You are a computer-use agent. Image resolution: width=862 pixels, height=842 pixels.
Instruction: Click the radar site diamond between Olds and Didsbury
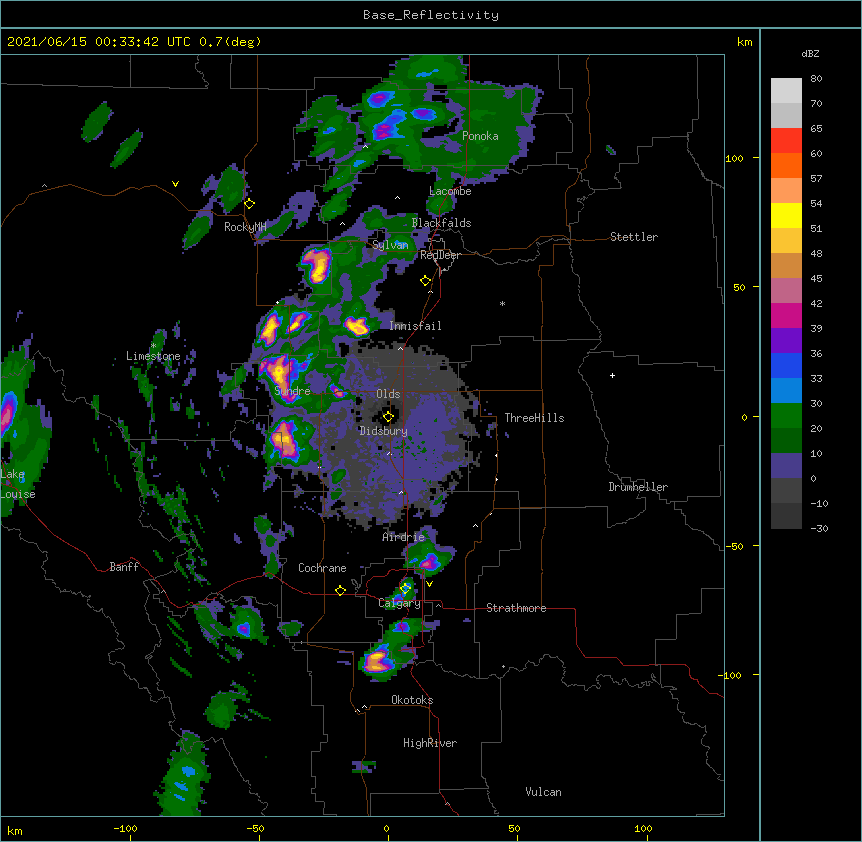tap(388, 416)
